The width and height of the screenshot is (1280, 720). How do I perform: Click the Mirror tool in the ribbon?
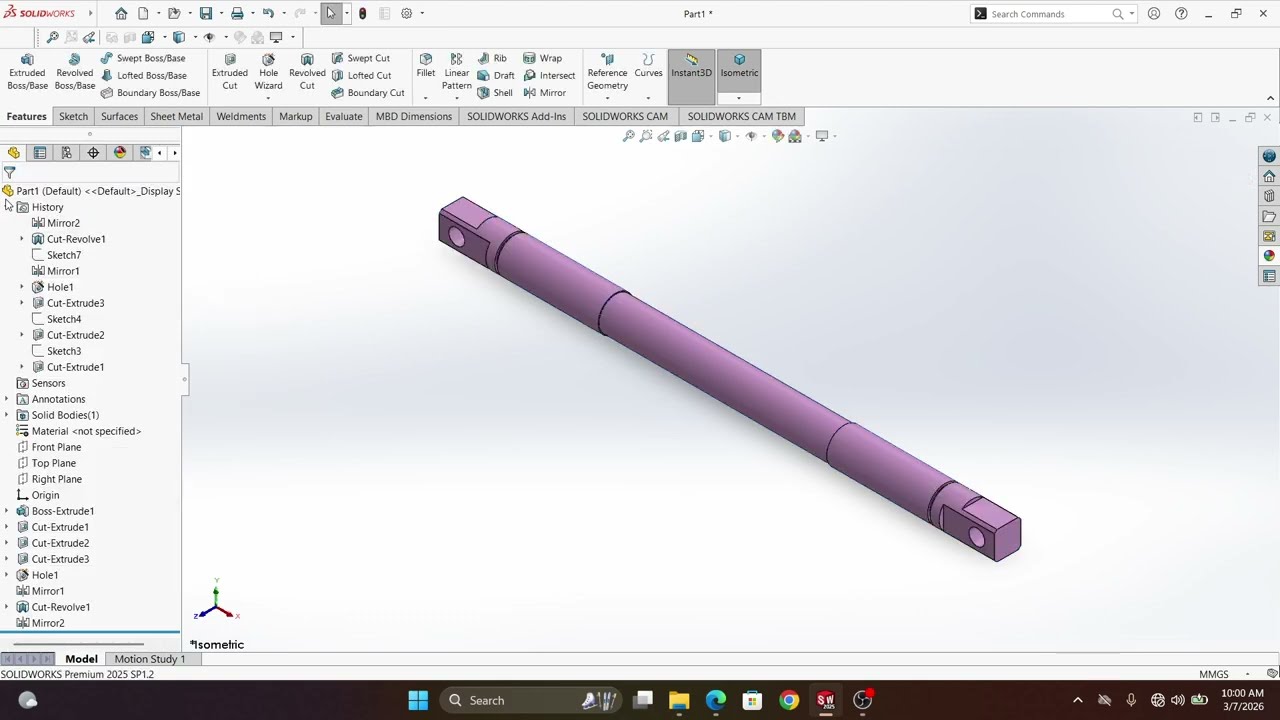pos(545,93)
